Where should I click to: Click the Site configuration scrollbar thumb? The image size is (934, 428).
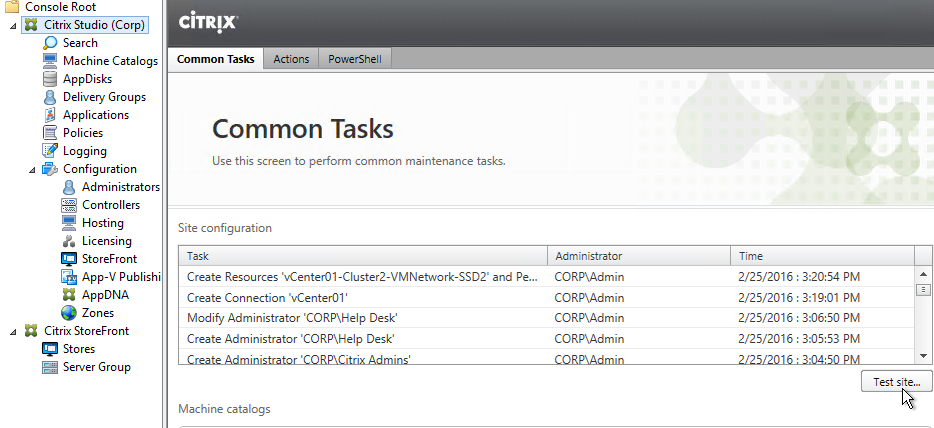923,290
